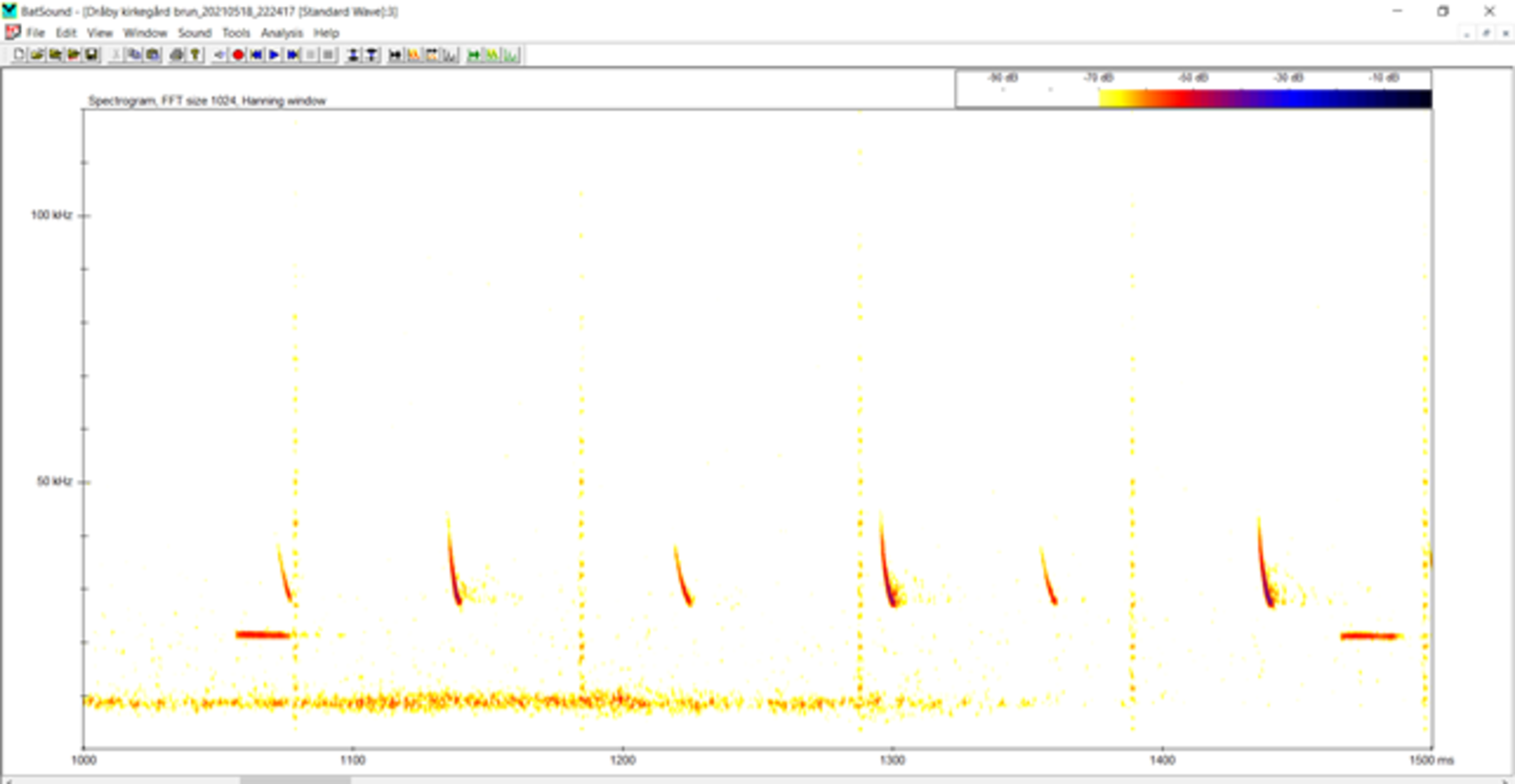Click the Print toolbar icon

pos(176,55)
